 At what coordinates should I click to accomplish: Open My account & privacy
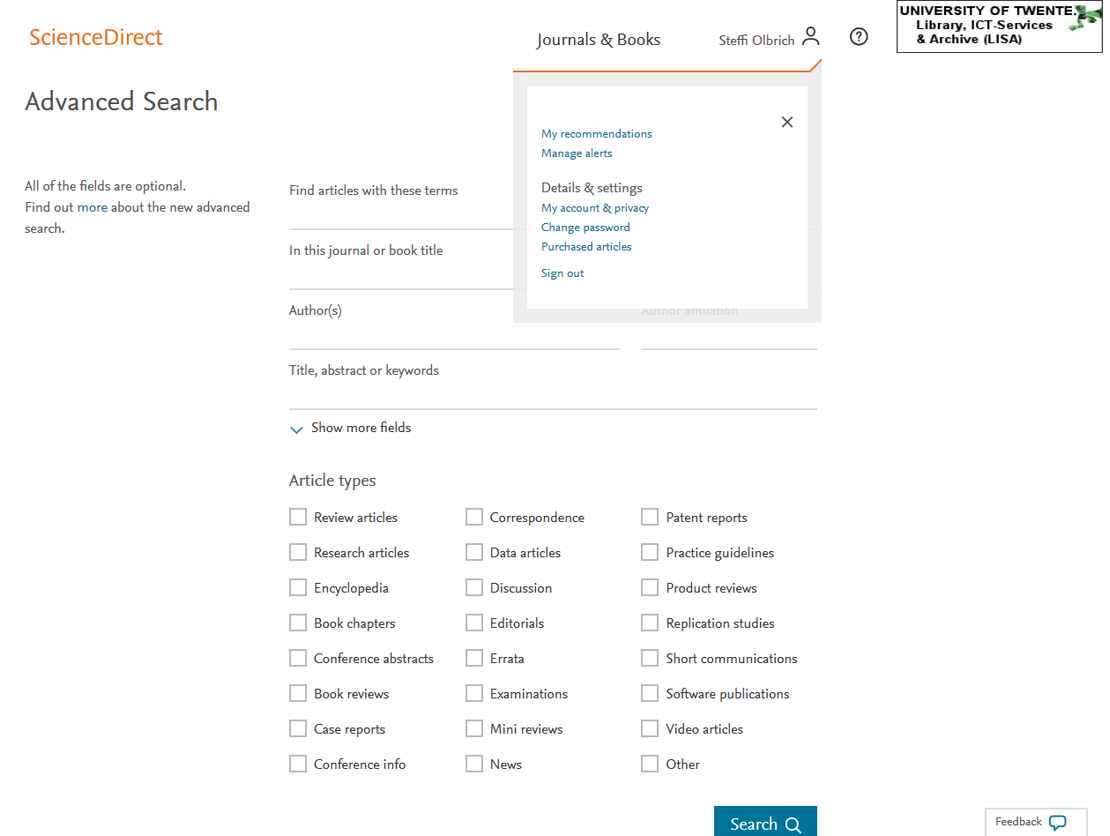point(595,207)
